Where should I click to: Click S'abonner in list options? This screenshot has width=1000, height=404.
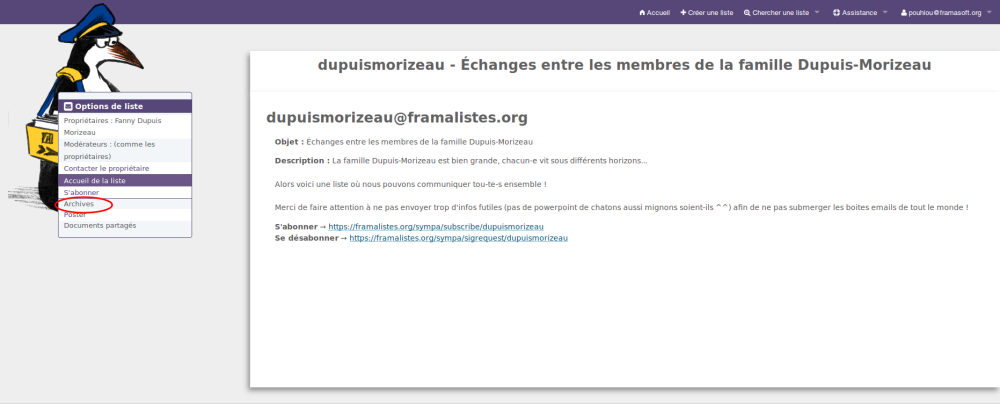82,192
